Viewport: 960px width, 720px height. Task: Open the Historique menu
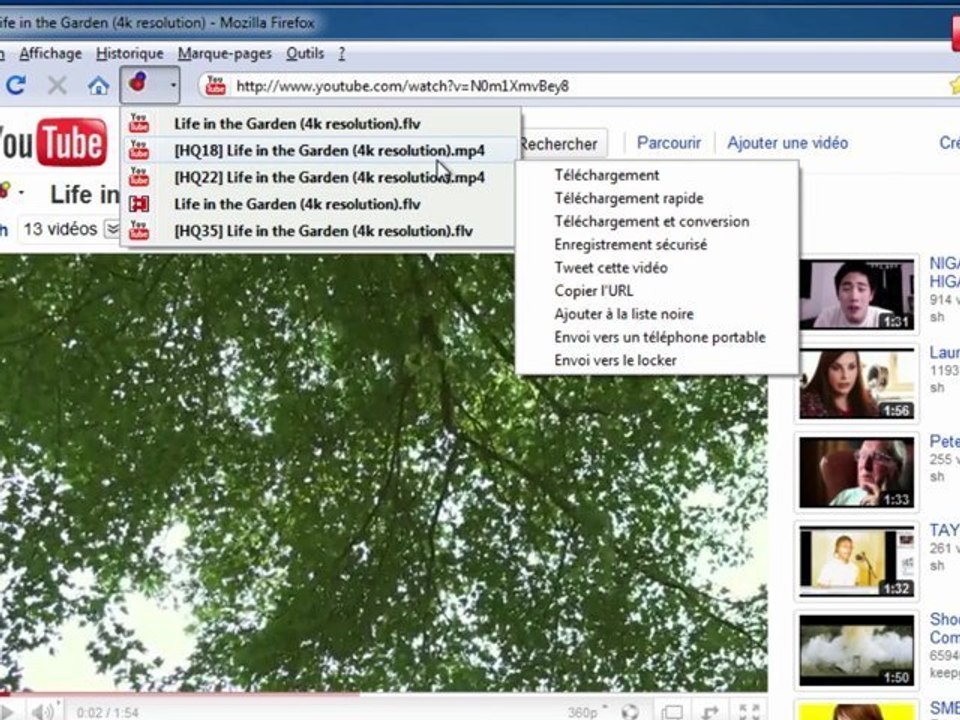coord(130,54)
